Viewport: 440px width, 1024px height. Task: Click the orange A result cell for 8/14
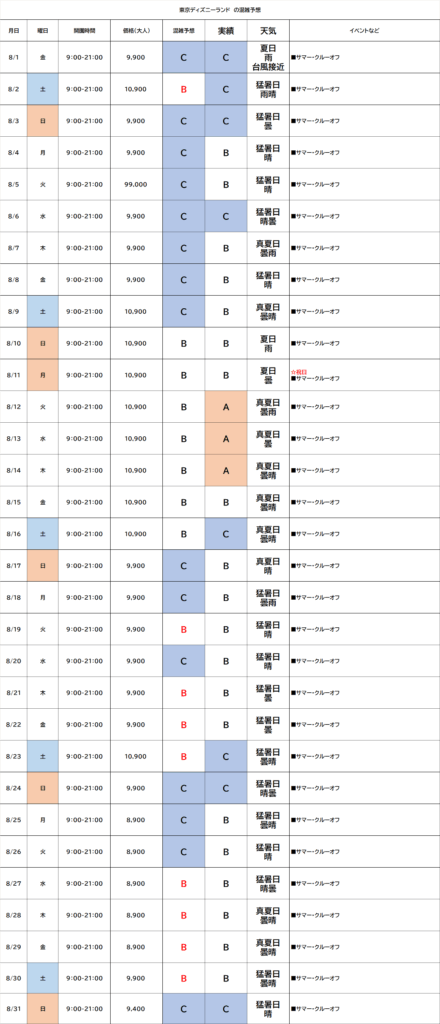[x=226, y=470]
